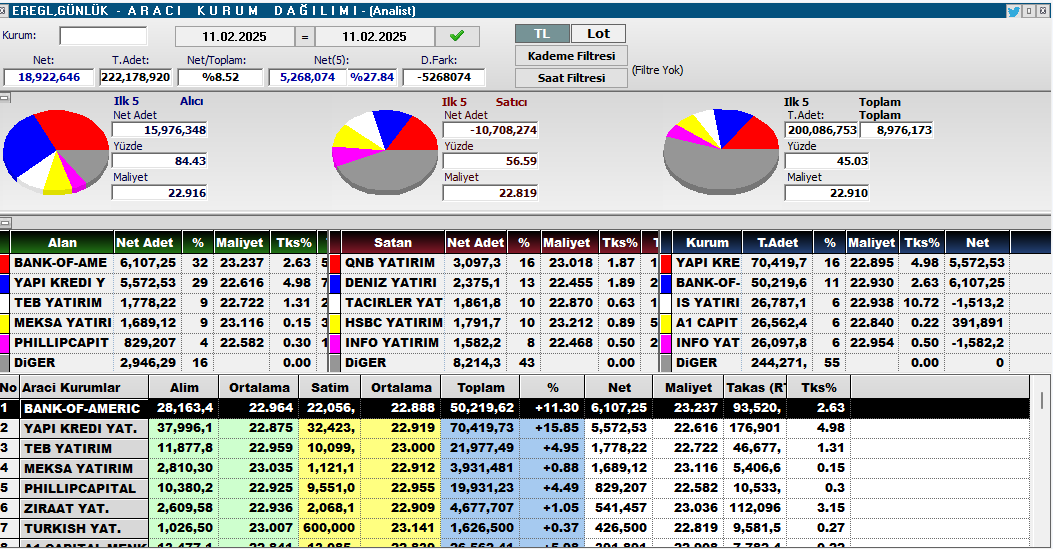The width and height of the screenshot is (1053, 549).
Task: Click the start date field 11.02.2025
Action: [234, 36]
